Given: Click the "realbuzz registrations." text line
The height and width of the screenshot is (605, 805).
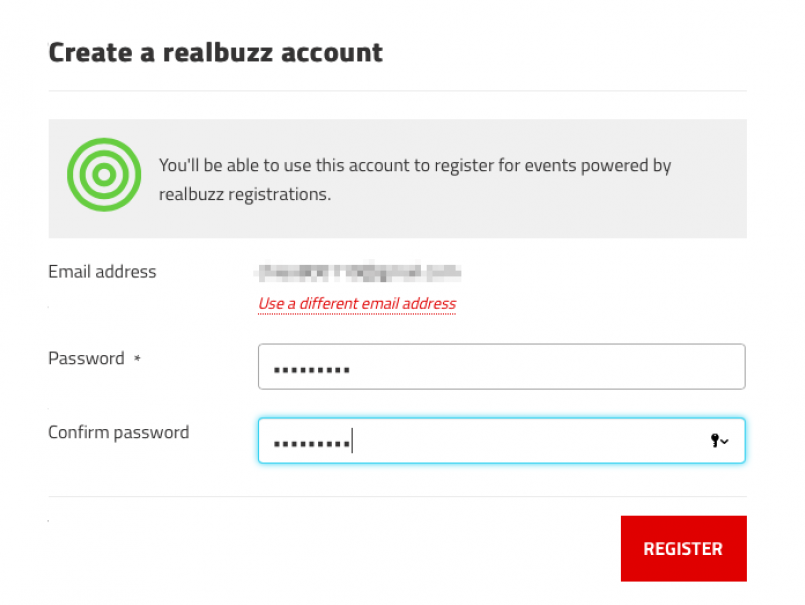Looking at the screenshot, I should point(244,194).
